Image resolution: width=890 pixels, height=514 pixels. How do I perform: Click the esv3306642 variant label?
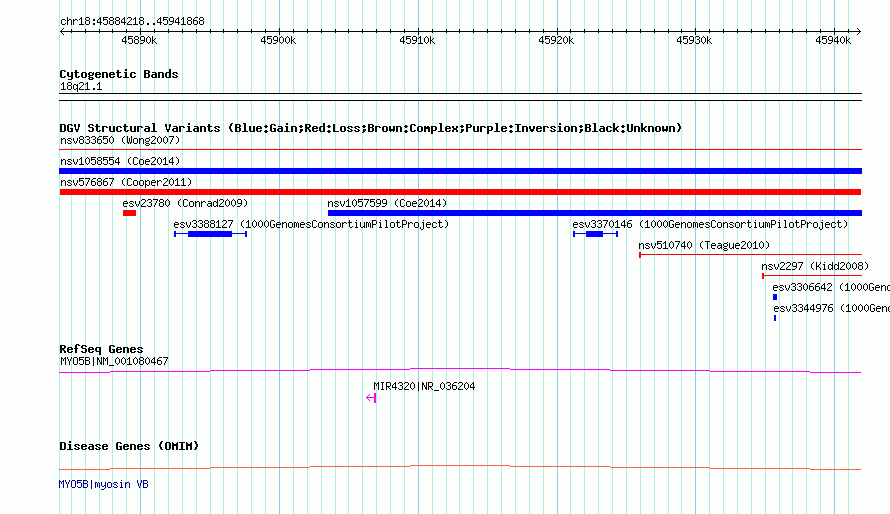[831, 287]
